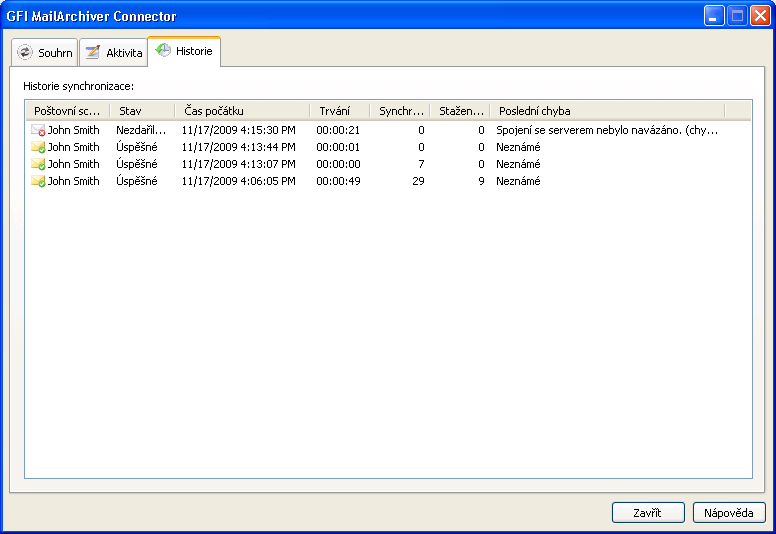The height and width of the screenshot is (534, 776).
Task: Click duration value 00:00:49
Action: 338,181
